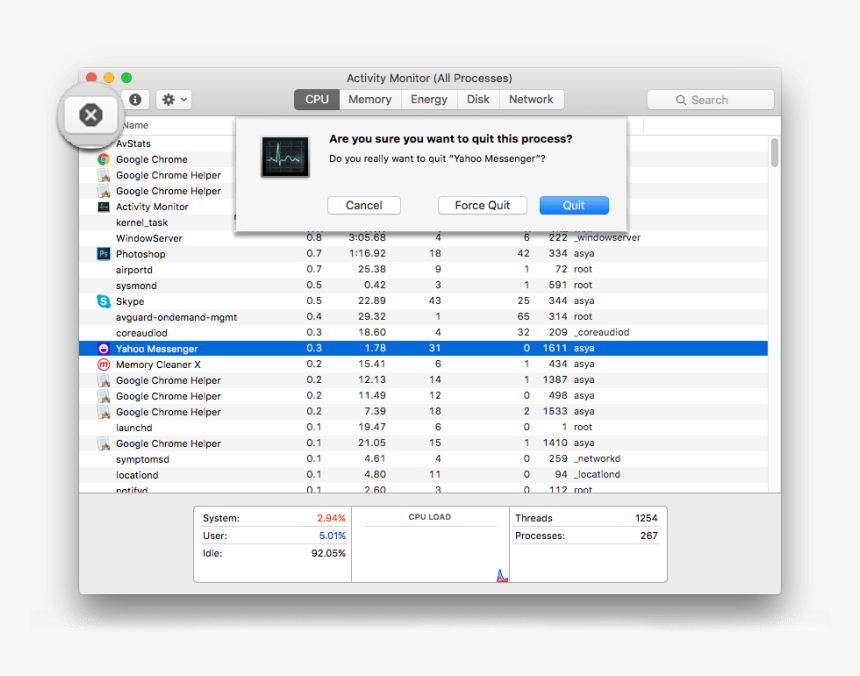The width and height of the screenshot is (860, 676).
Task: Click the Skype process name
Action: pos(130,302)
